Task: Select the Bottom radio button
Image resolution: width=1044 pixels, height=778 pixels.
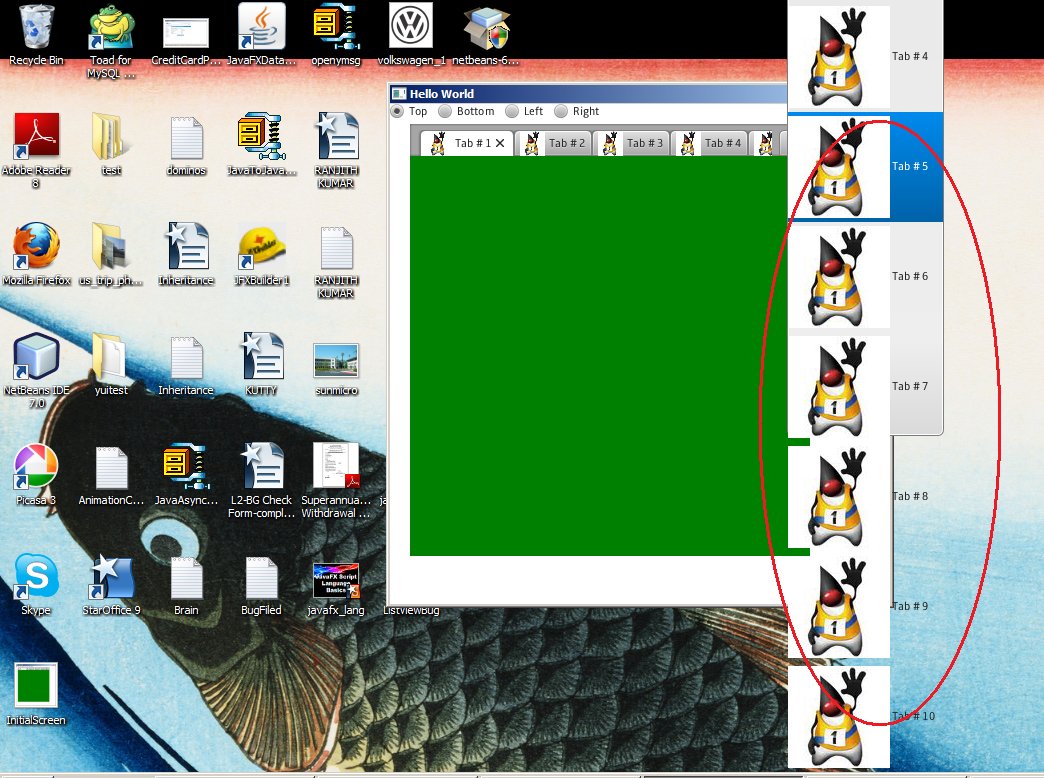Action: coord(445,112)
